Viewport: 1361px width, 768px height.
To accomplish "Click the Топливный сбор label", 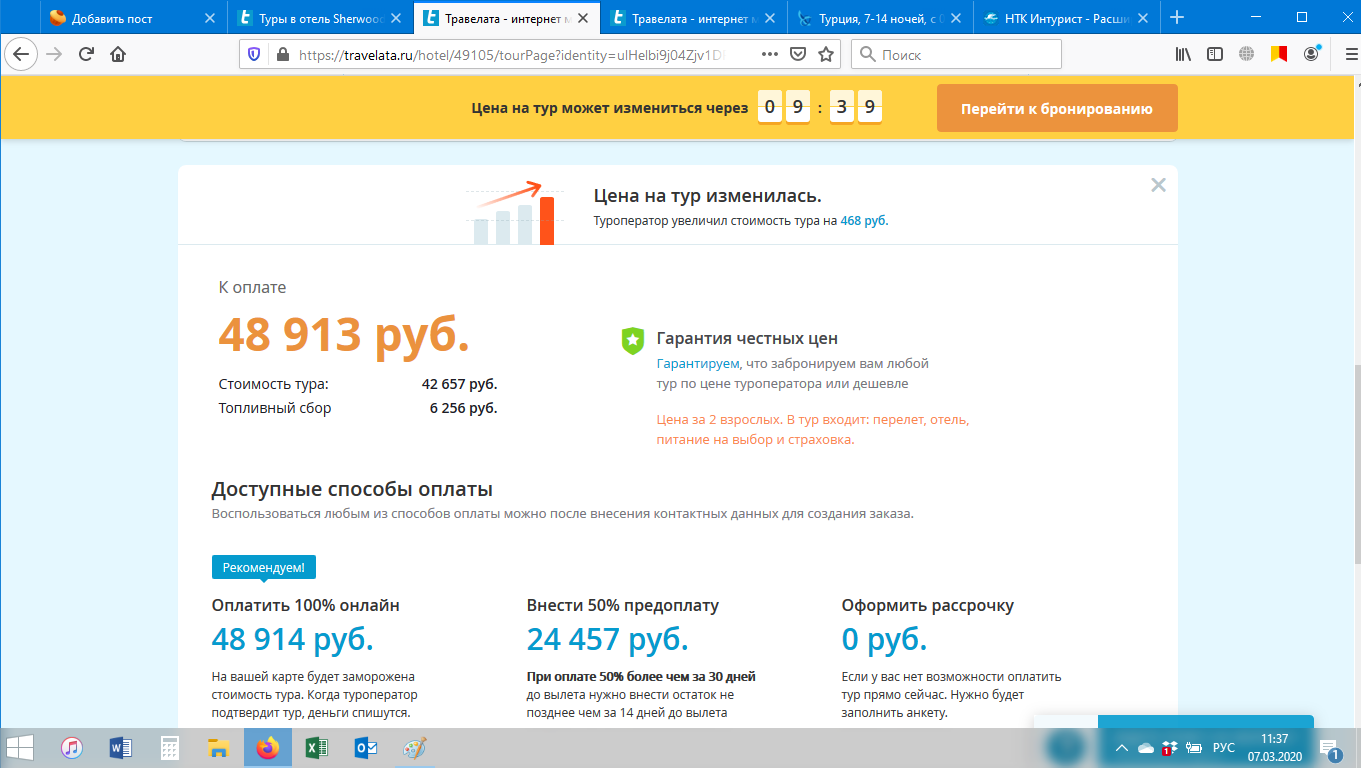I will (x=275, y=408).
